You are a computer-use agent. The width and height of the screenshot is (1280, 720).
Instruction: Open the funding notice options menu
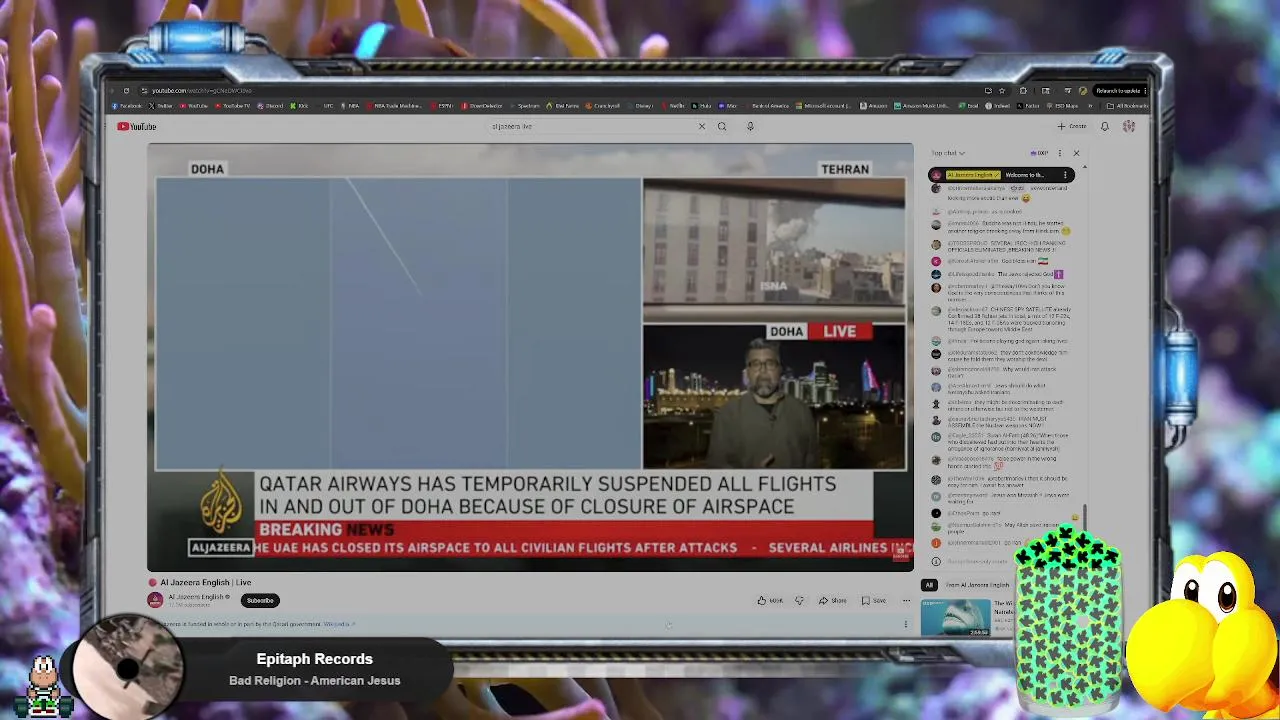(x=906, y=624)
